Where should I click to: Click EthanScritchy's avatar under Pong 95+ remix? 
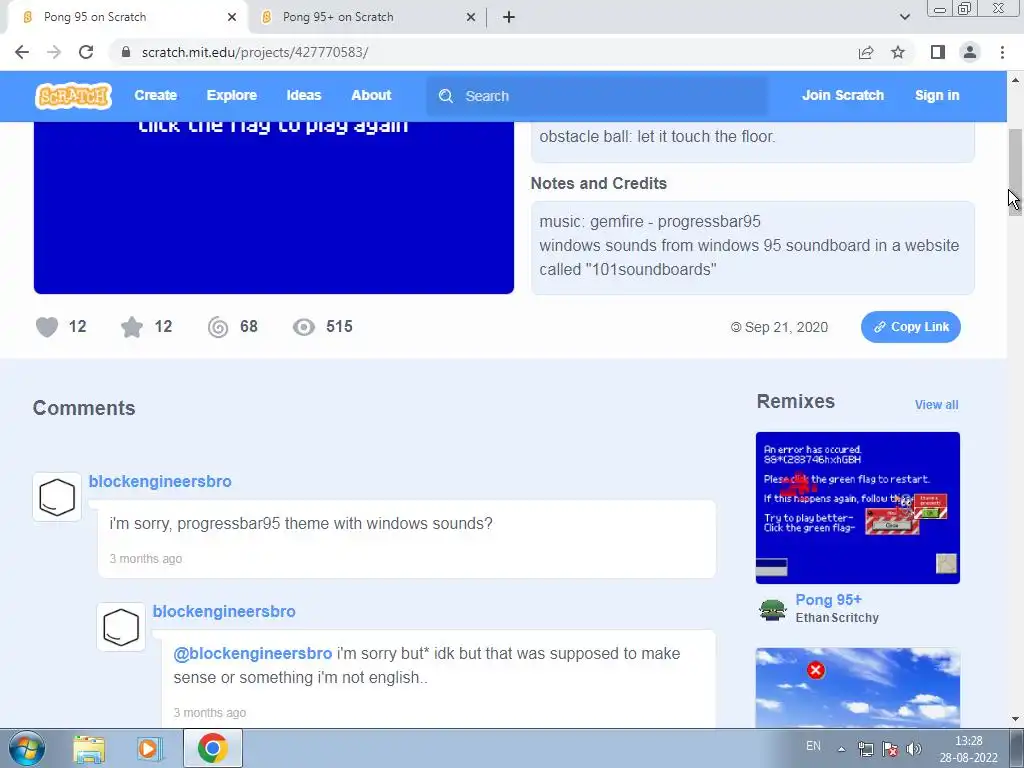tap(773, 610)
